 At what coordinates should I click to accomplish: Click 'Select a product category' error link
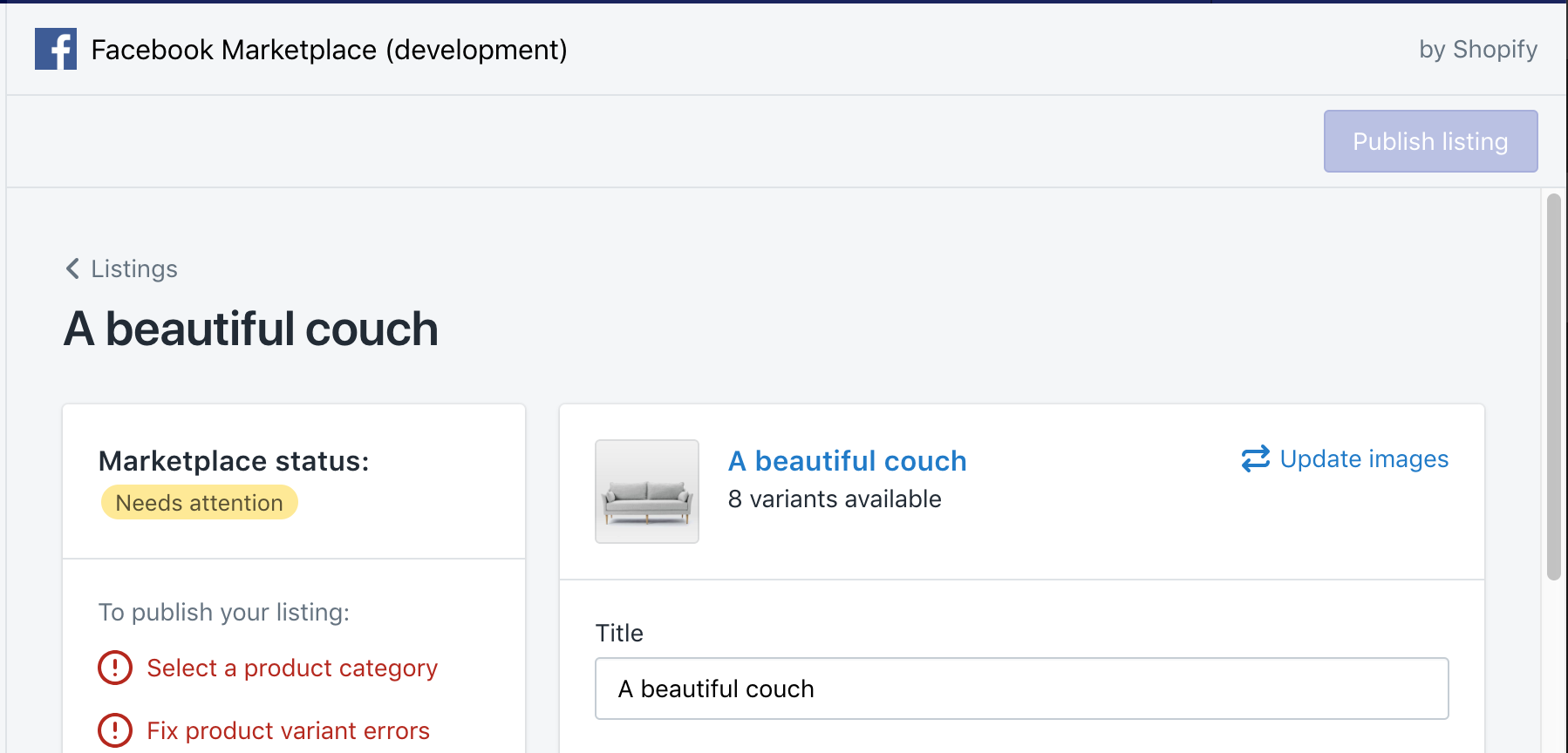pos(292,668)
